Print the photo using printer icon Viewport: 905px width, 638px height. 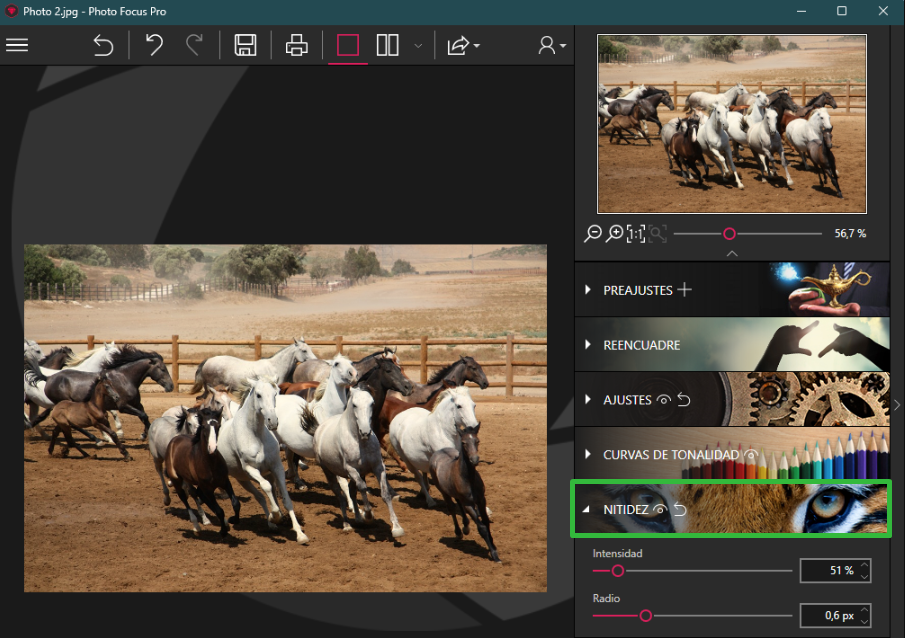[x=297, y=45]
